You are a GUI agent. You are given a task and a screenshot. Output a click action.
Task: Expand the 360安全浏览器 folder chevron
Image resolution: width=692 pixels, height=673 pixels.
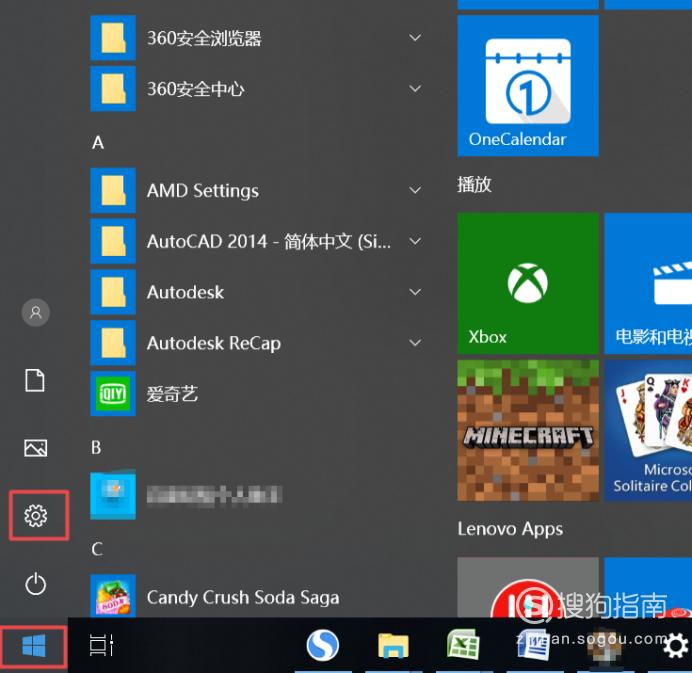pyautogui.click(x=415, y=38)
